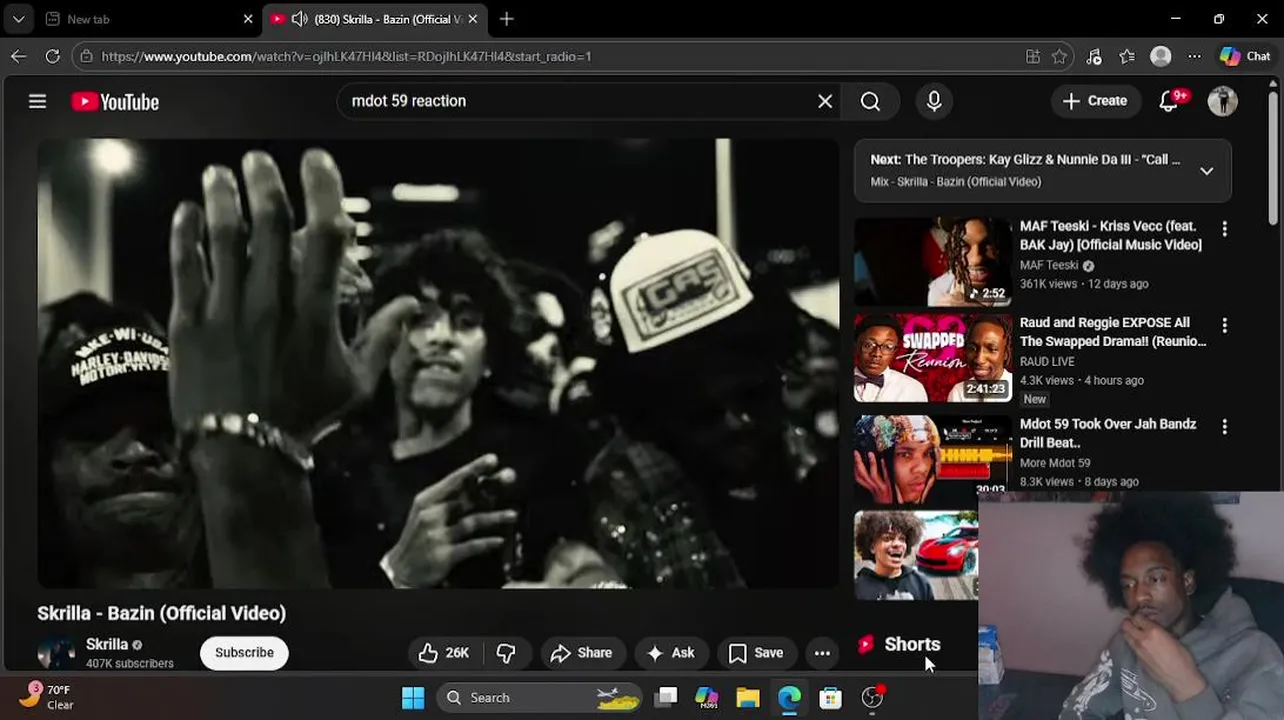This screenshot has width=1284, height=720.
Task: Close the Skrilla - Bazin browser tab
Action: point(473,19)
